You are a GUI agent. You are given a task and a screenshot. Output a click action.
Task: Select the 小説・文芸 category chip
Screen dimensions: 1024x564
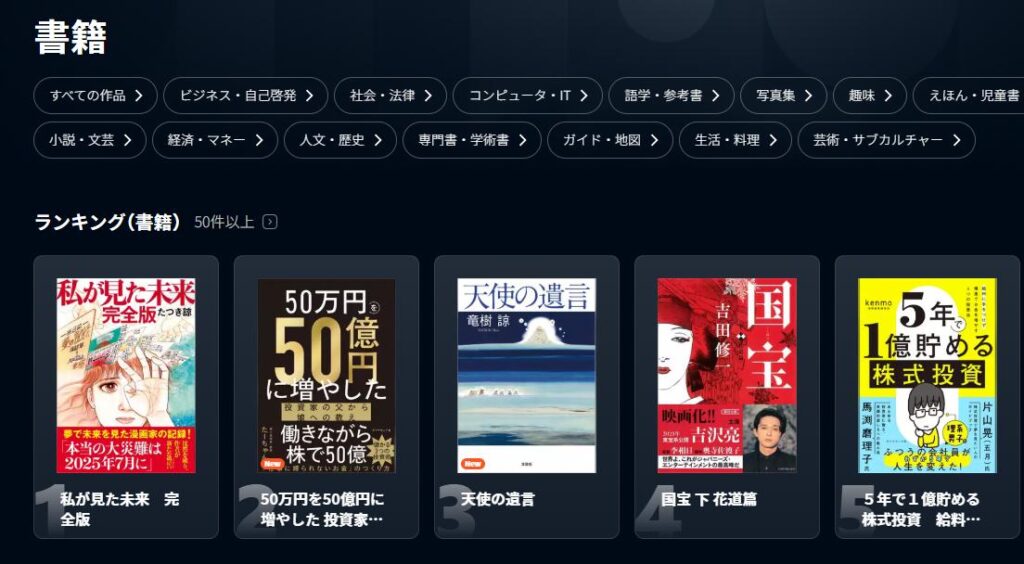pyautogui.click(x=90, y=140)
